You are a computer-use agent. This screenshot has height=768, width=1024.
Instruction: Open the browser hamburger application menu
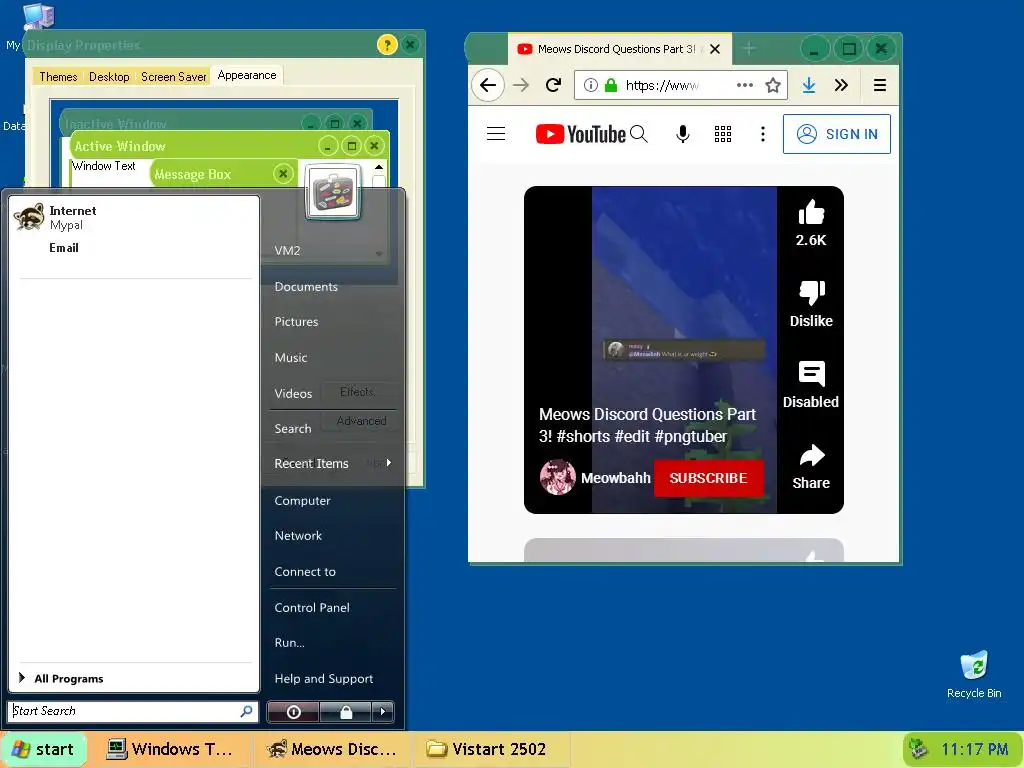[x=880, y=85]
